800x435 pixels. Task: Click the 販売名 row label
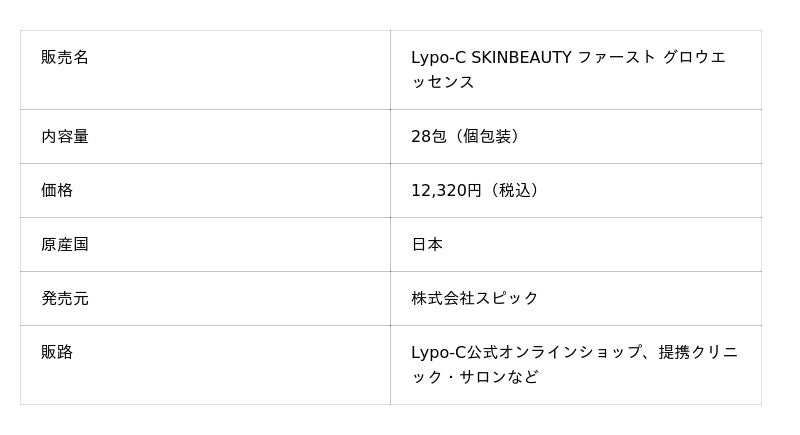[x=65, y=58]
